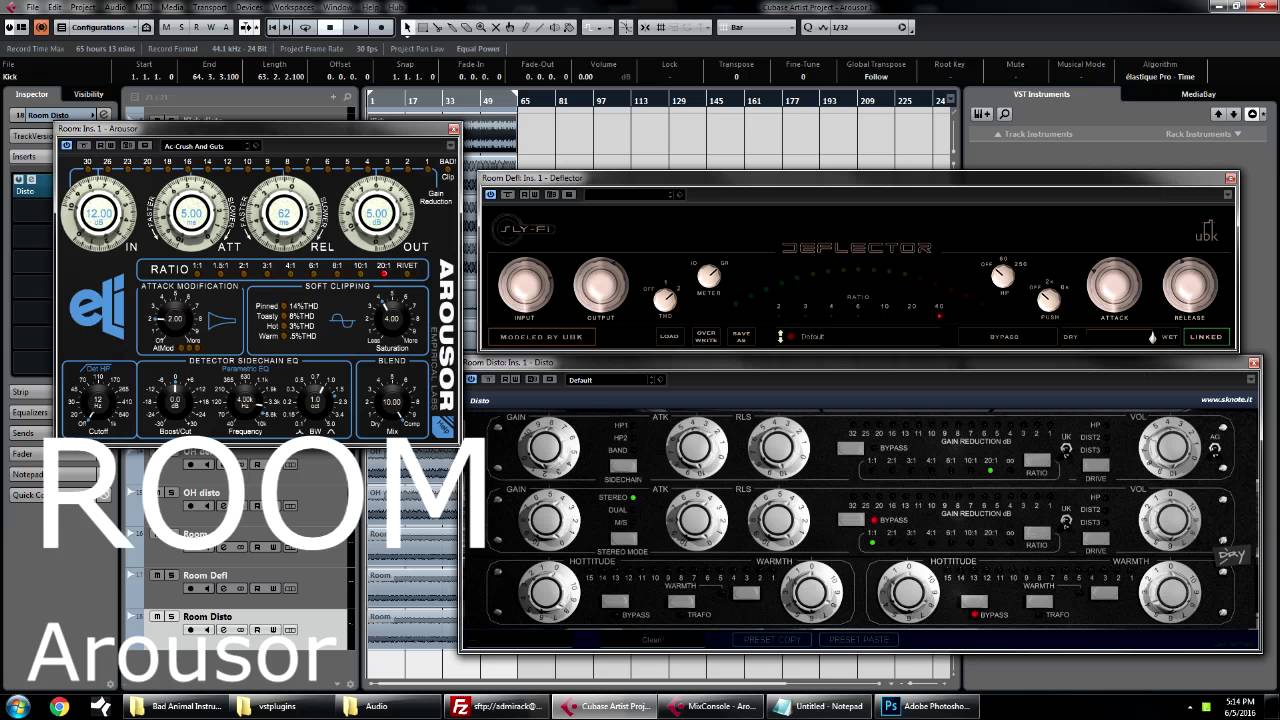Click the Deflector preset up/down arrows
The width and height of the screenshot is (1280, 720).
781,336
